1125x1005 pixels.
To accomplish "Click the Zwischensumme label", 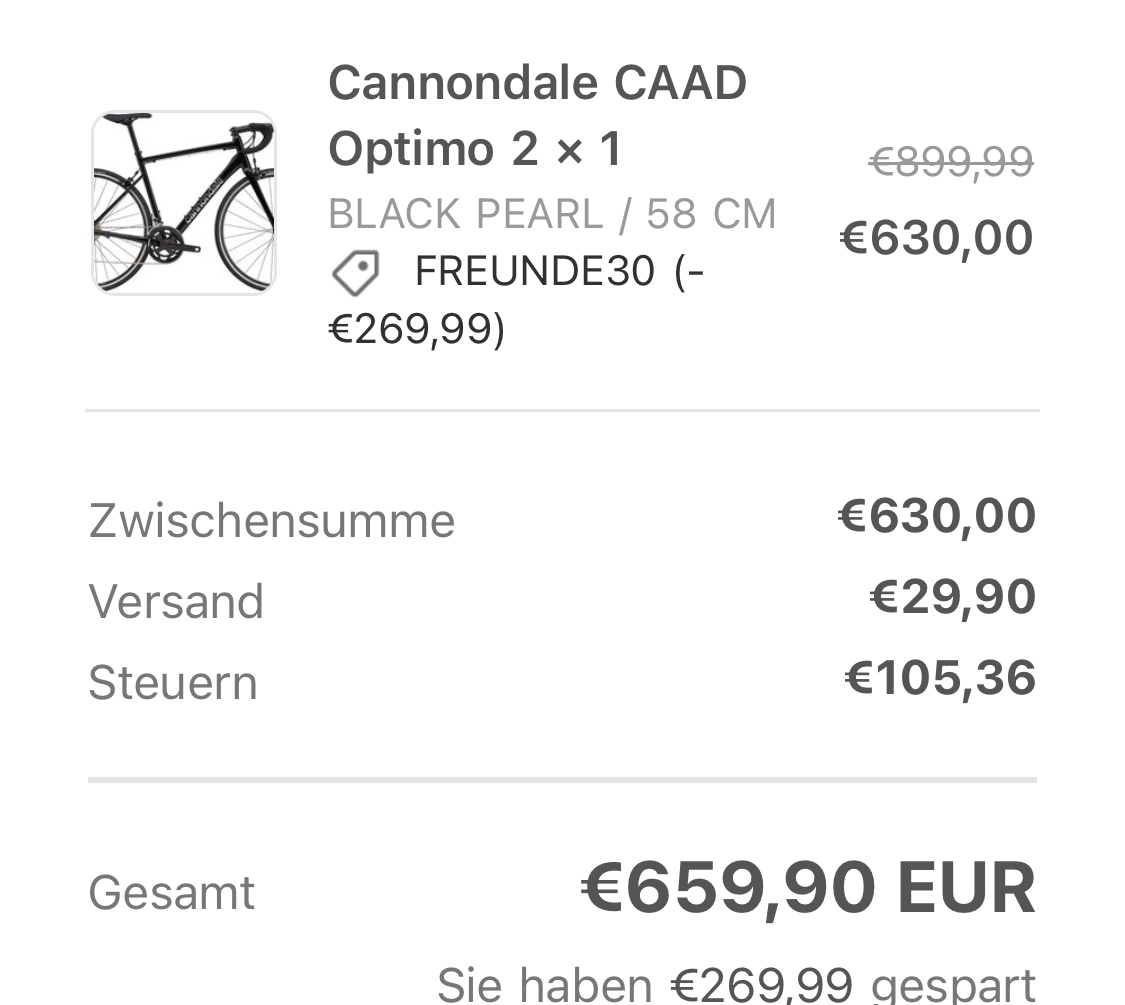I will point(271,521).
